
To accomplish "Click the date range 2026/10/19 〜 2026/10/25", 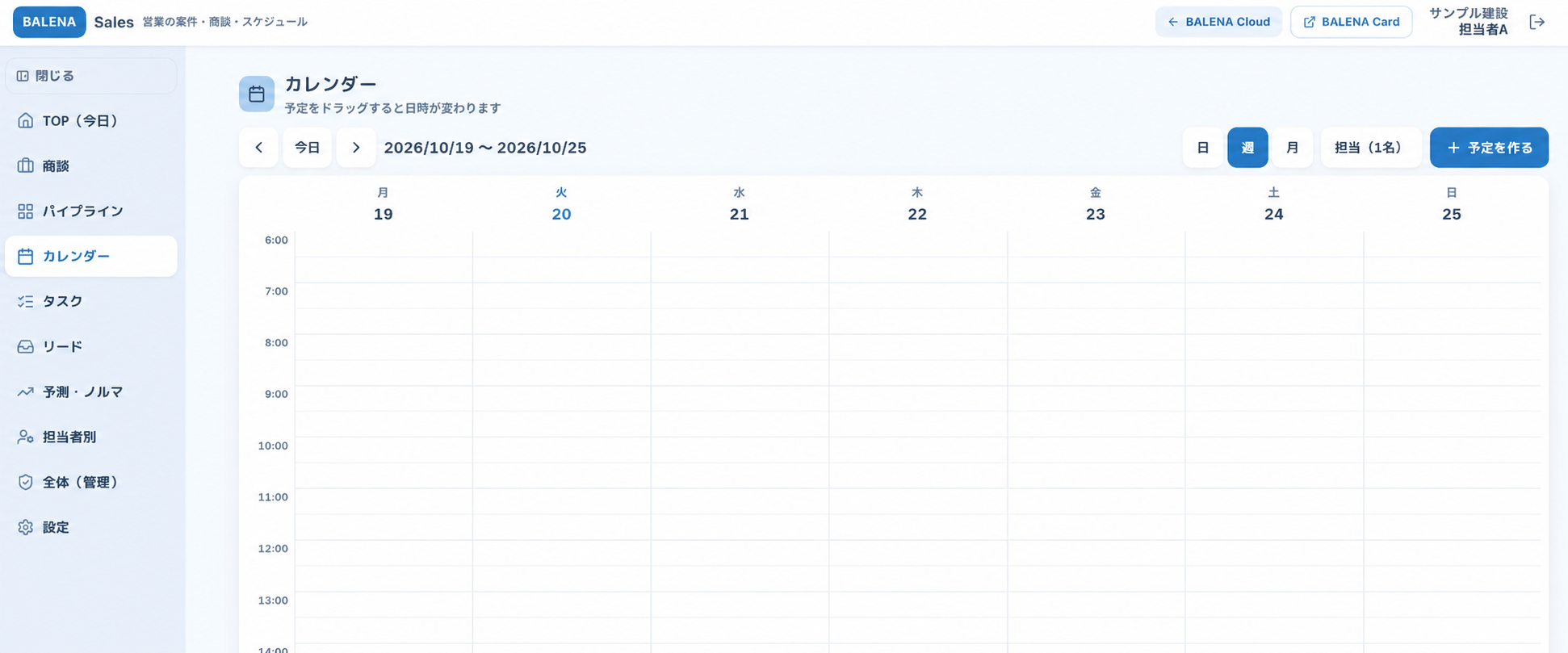I will 485,148.
